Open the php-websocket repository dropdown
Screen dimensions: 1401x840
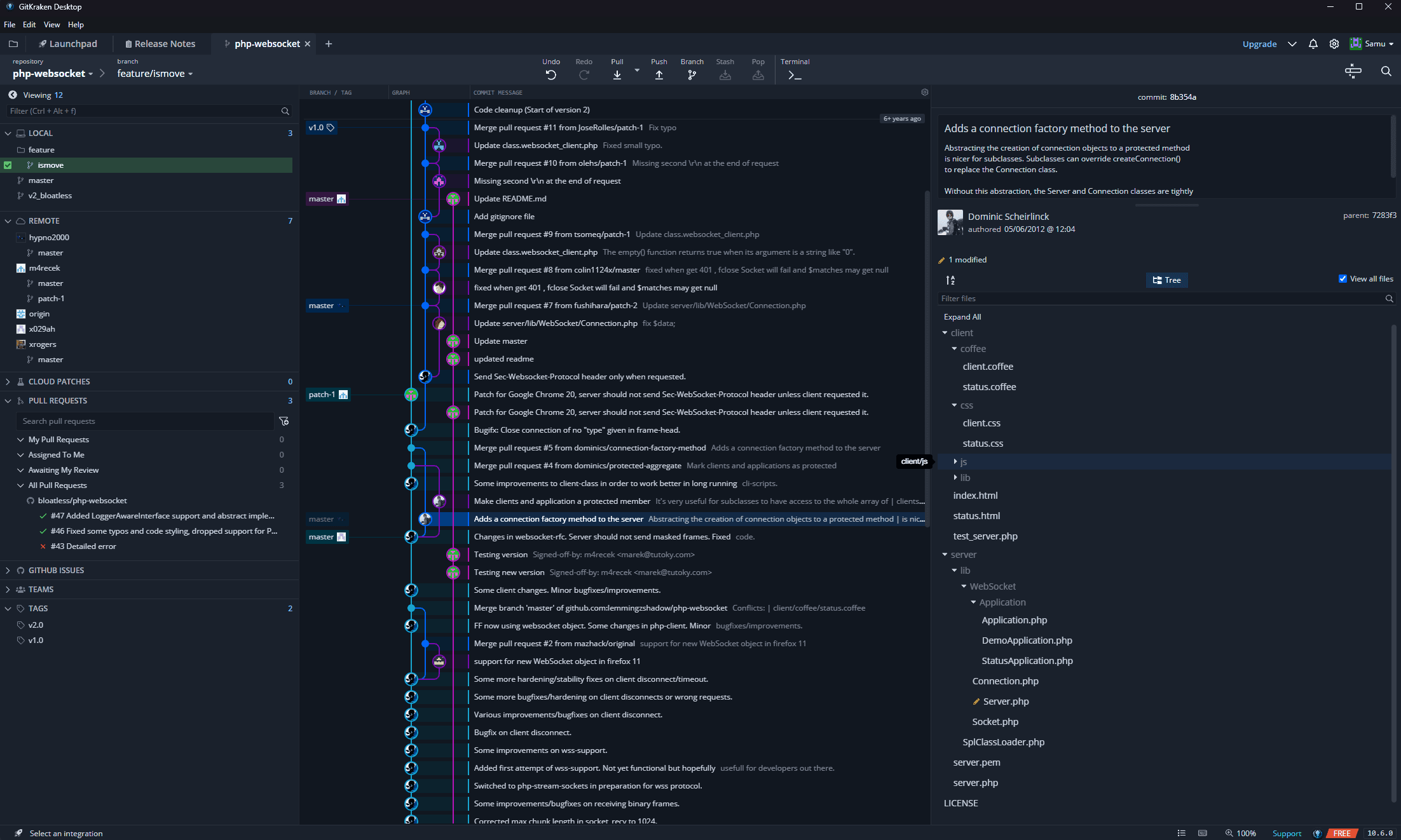point(53,74)
